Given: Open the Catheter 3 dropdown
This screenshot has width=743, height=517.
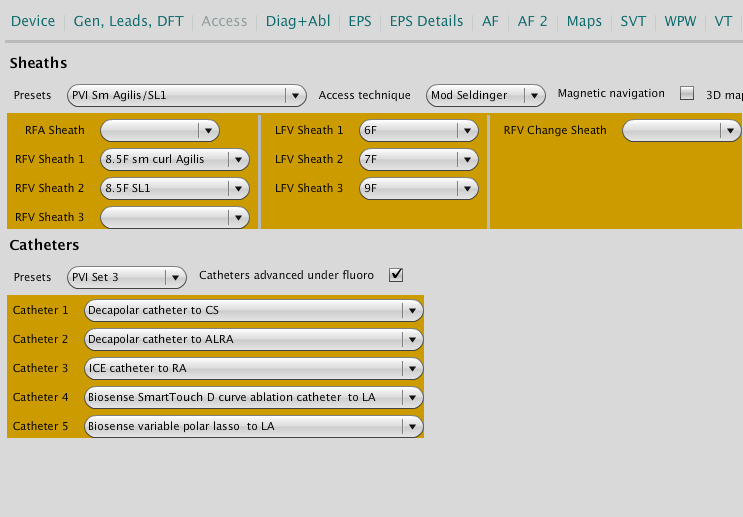Looking at the screenshot, I should pyautogui.click(x=254, y=368).
